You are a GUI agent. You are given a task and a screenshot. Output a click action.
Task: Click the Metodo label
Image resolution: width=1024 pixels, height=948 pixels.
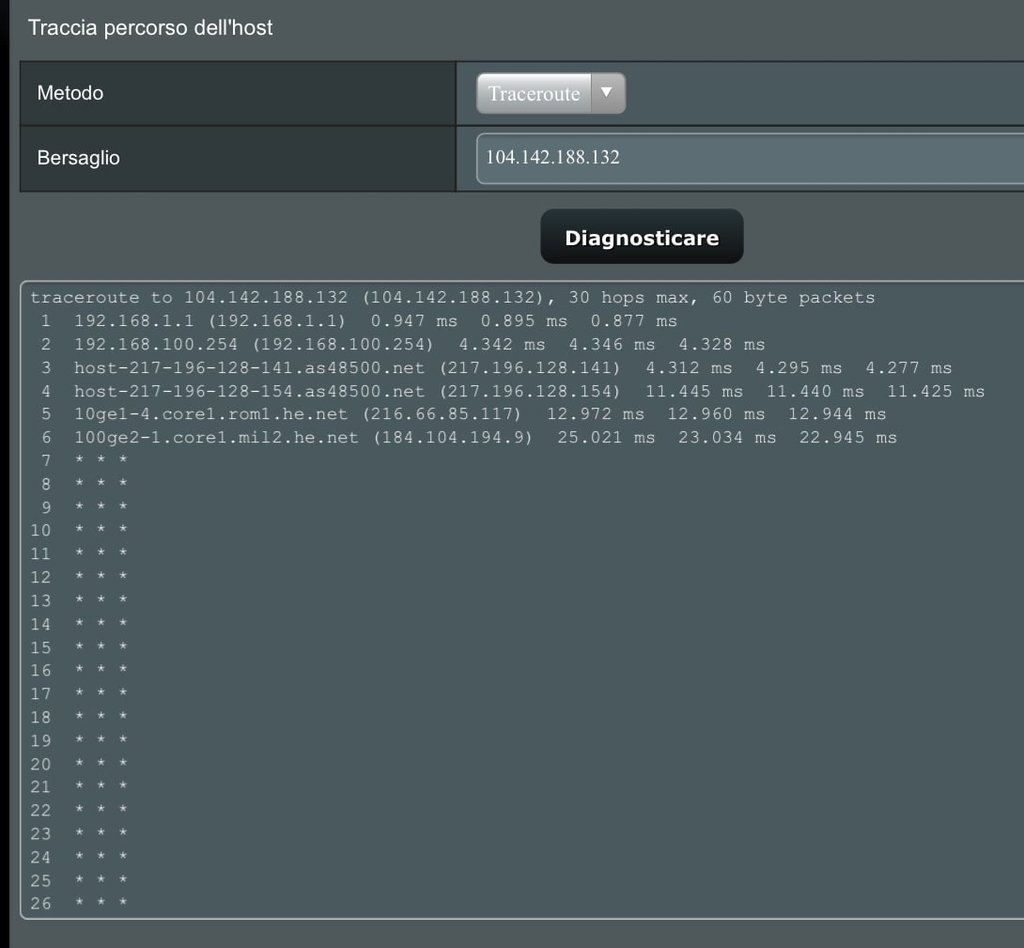[70, 93]
